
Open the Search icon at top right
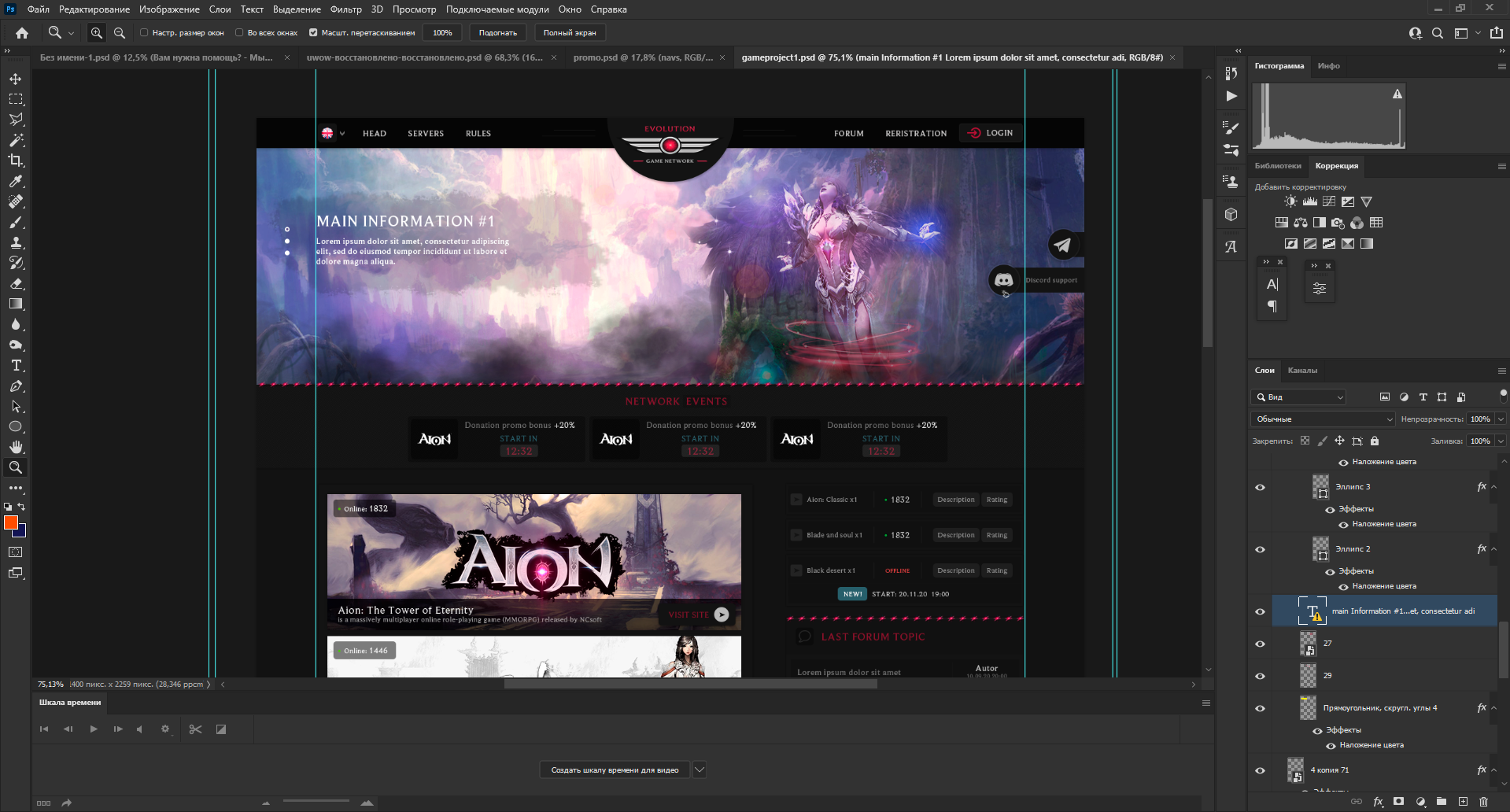point(1438,33)
